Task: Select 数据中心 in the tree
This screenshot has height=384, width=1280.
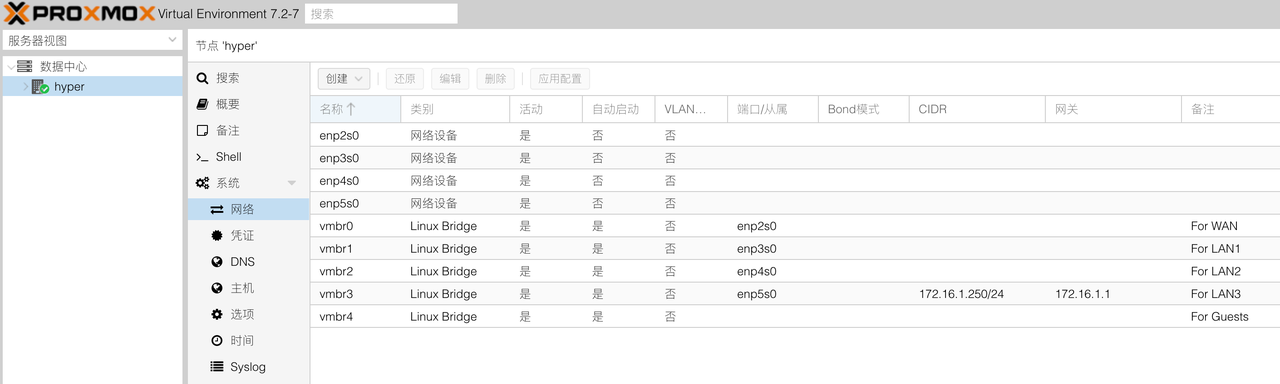Action: coord(63,66)
